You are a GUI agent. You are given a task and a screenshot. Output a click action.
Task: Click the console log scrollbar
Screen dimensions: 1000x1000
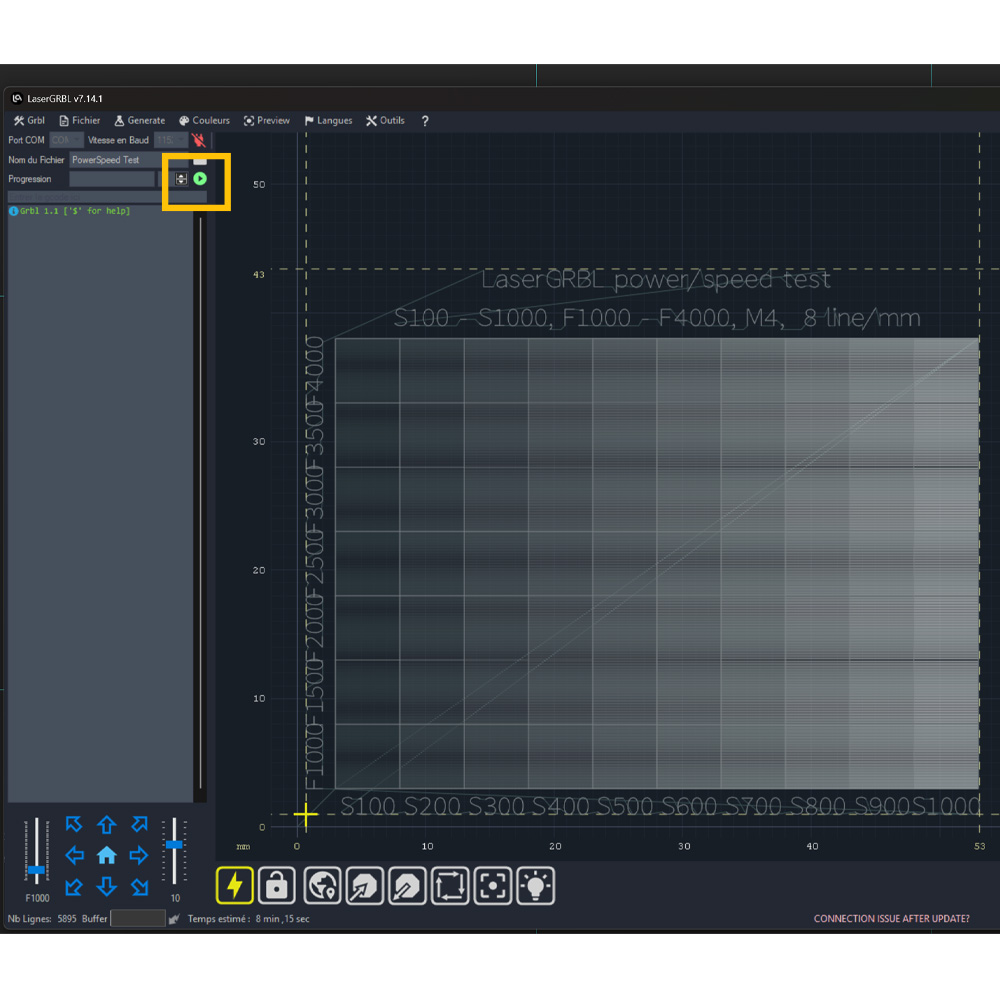pyautogui.click(x=200, y=503)
